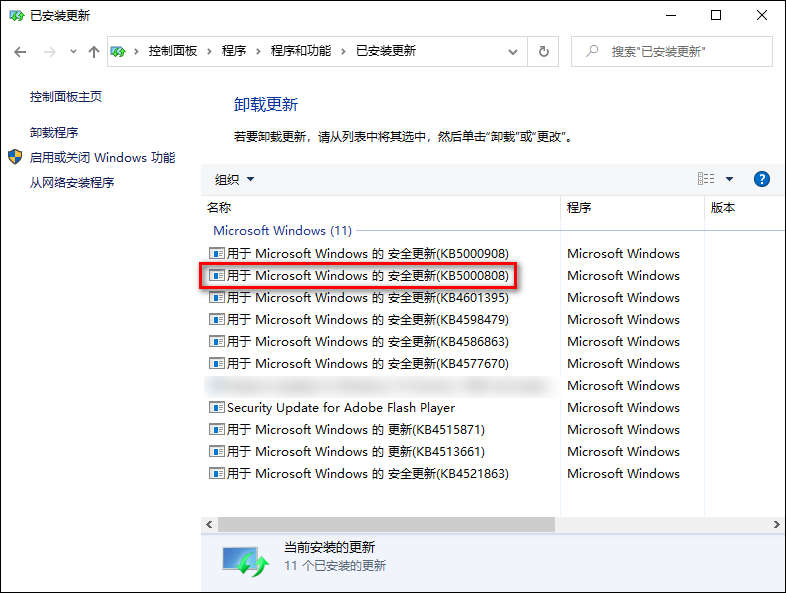
Task: Collapse the Microsoft Windows (11) group
Action: click(282, 231)
